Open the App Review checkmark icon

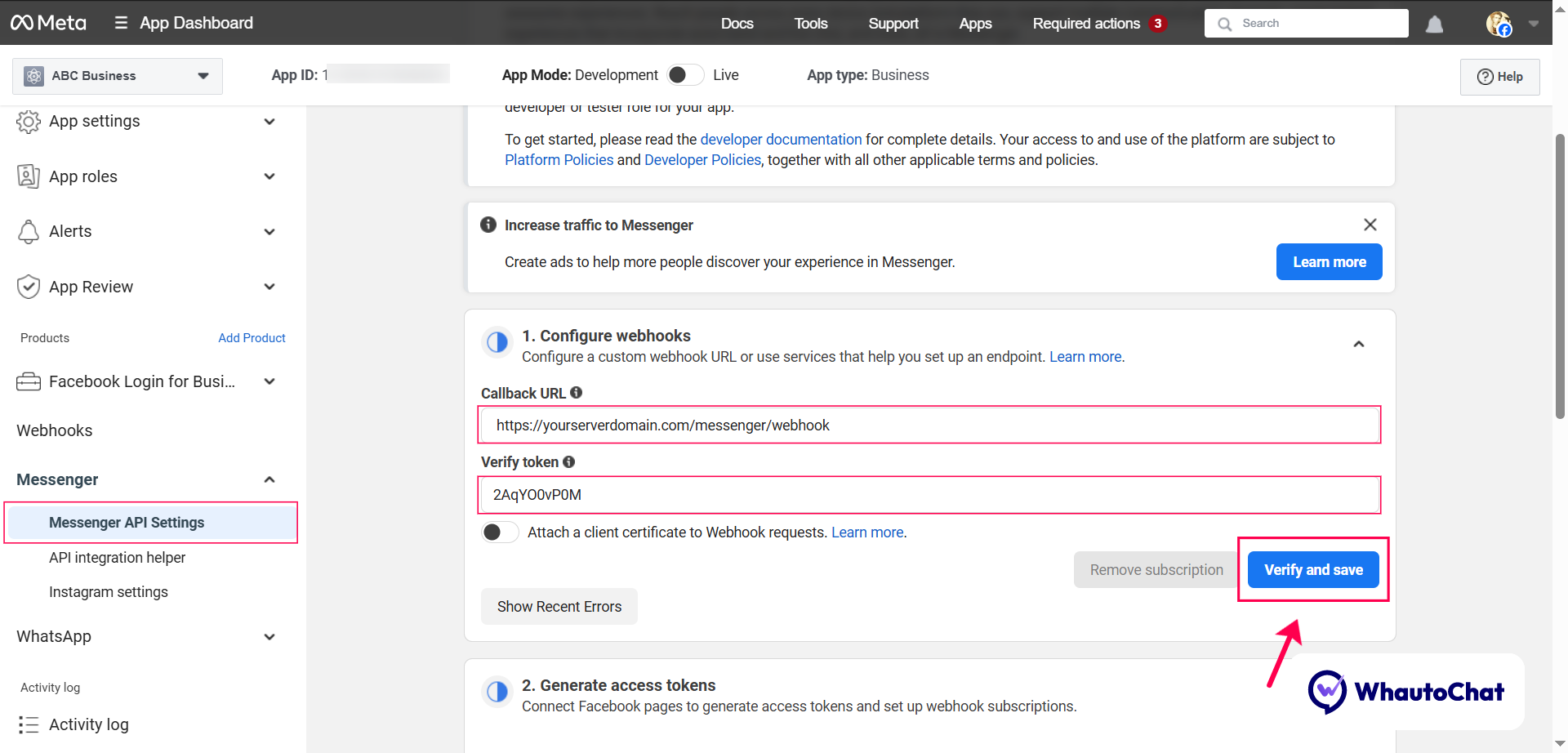point(29,286)
